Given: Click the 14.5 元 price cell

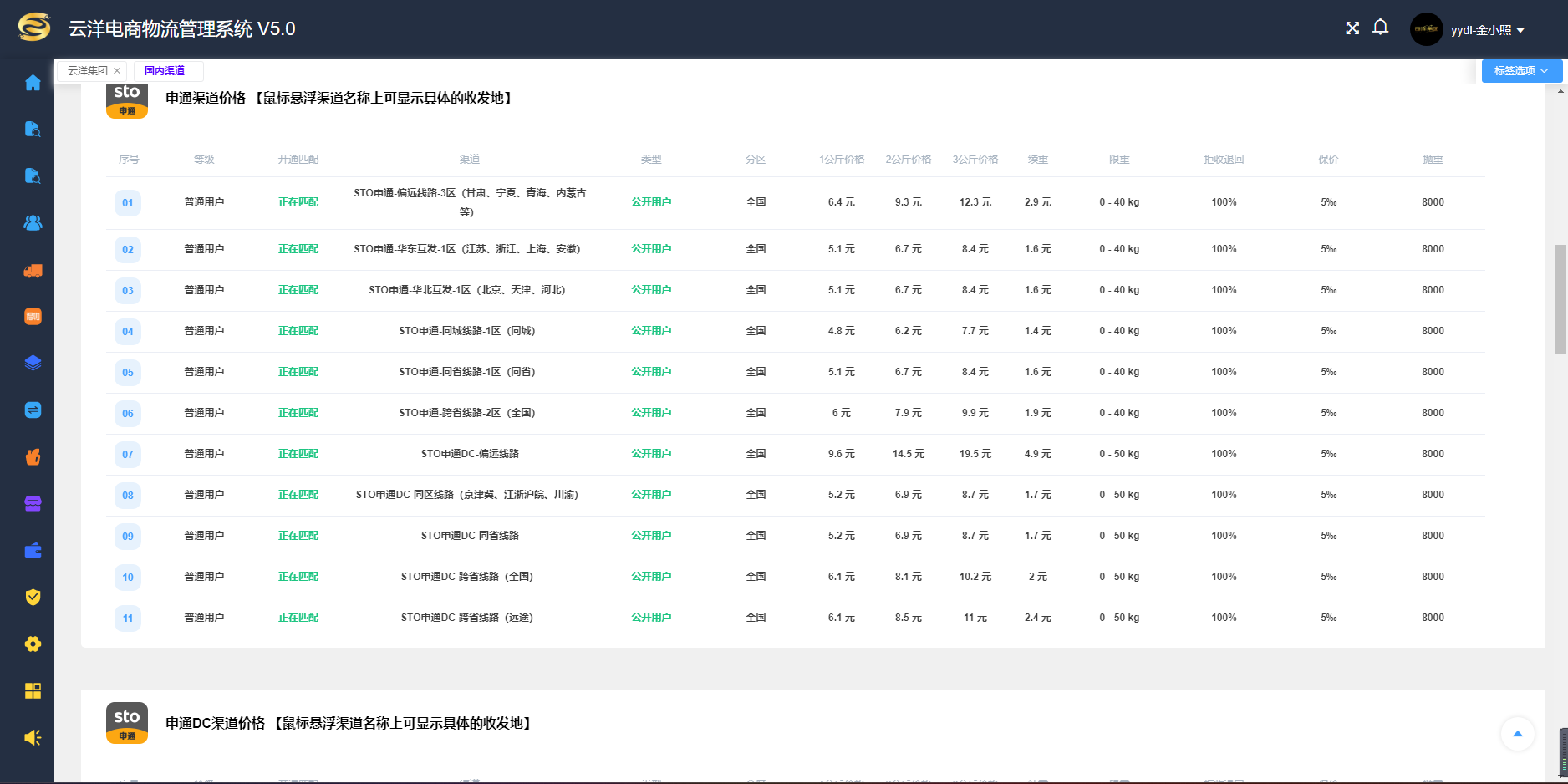Looking at the screenshot, I should point(909,454).
